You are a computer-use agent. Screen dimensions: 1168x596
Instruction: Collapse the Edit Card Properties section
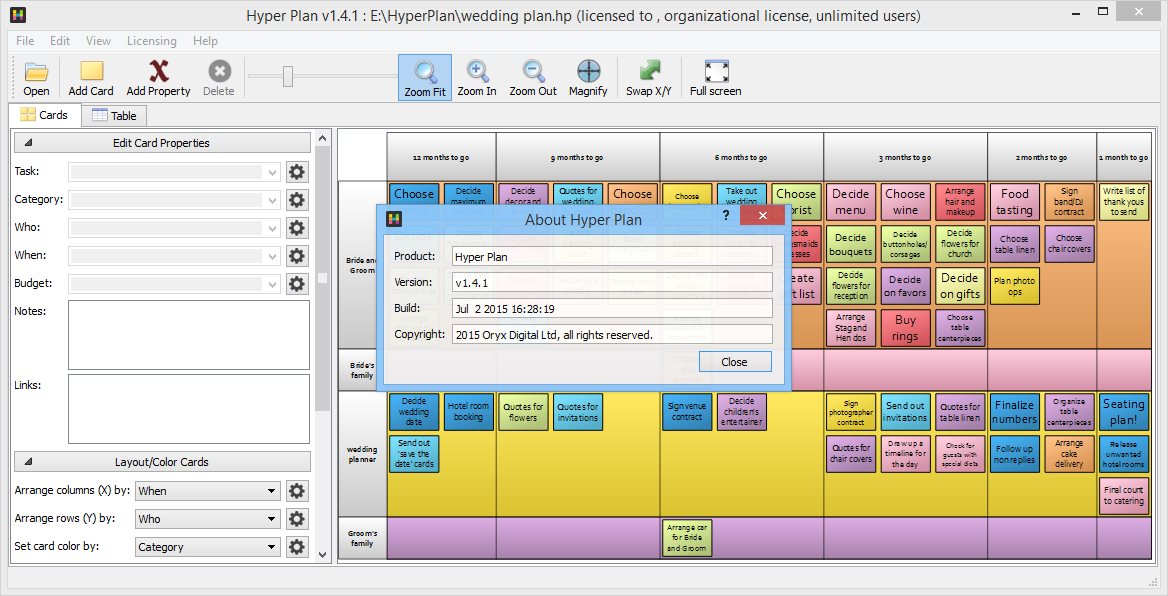(x=162, y=143)
